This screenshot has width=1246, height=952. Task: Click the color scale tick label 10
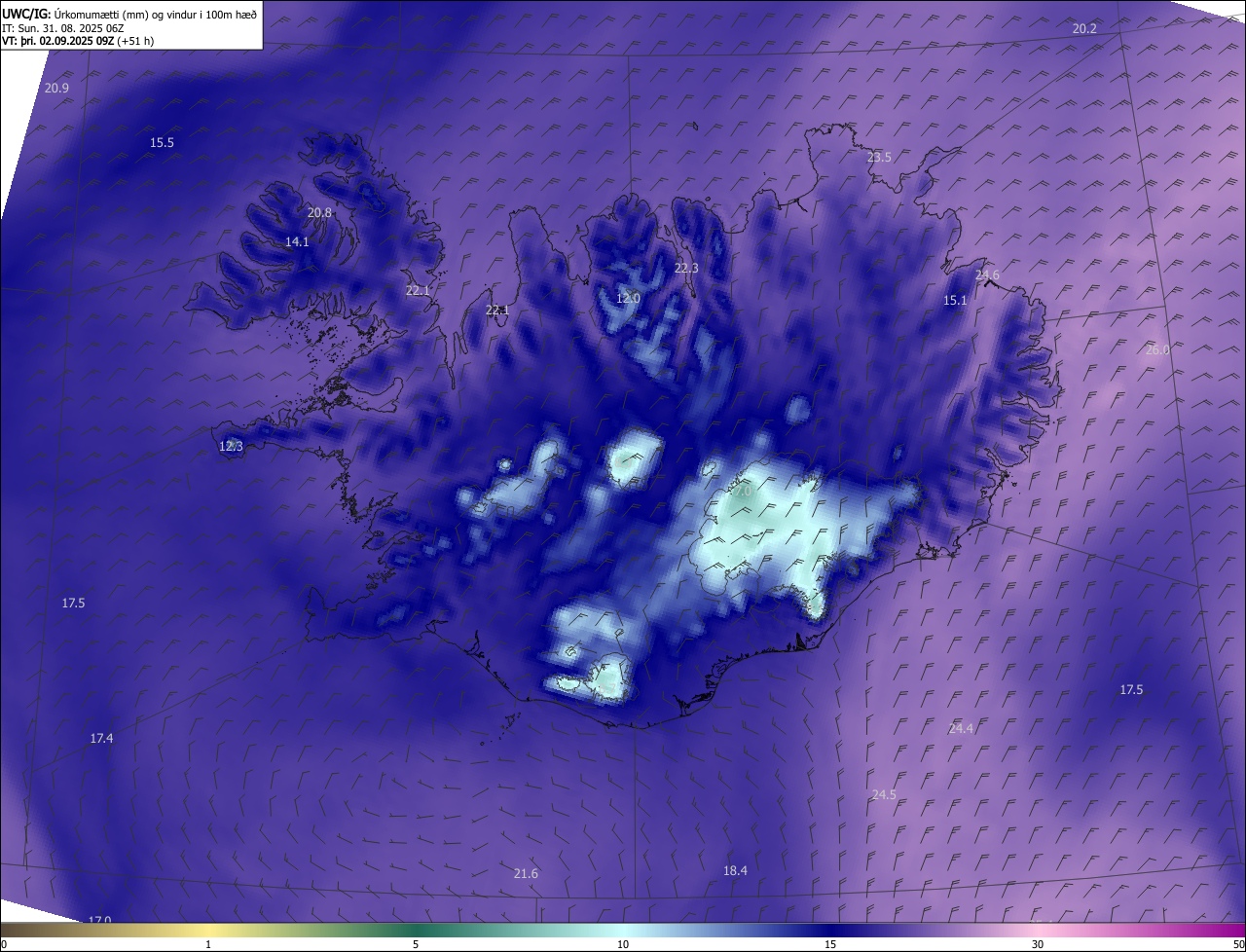pos(623,944)
